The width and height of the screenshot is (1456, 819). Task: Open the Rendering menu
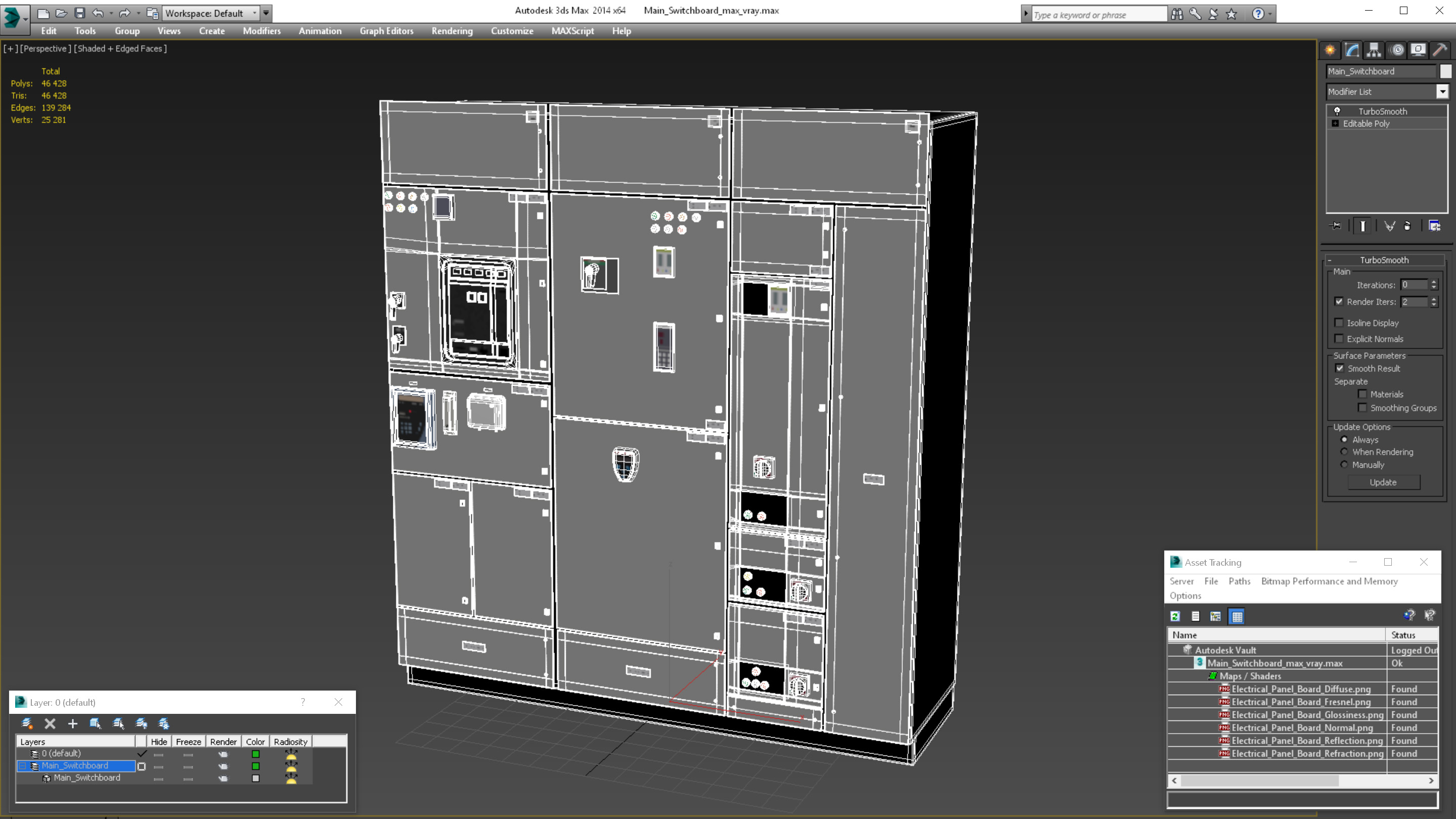[x=451, y=31]
